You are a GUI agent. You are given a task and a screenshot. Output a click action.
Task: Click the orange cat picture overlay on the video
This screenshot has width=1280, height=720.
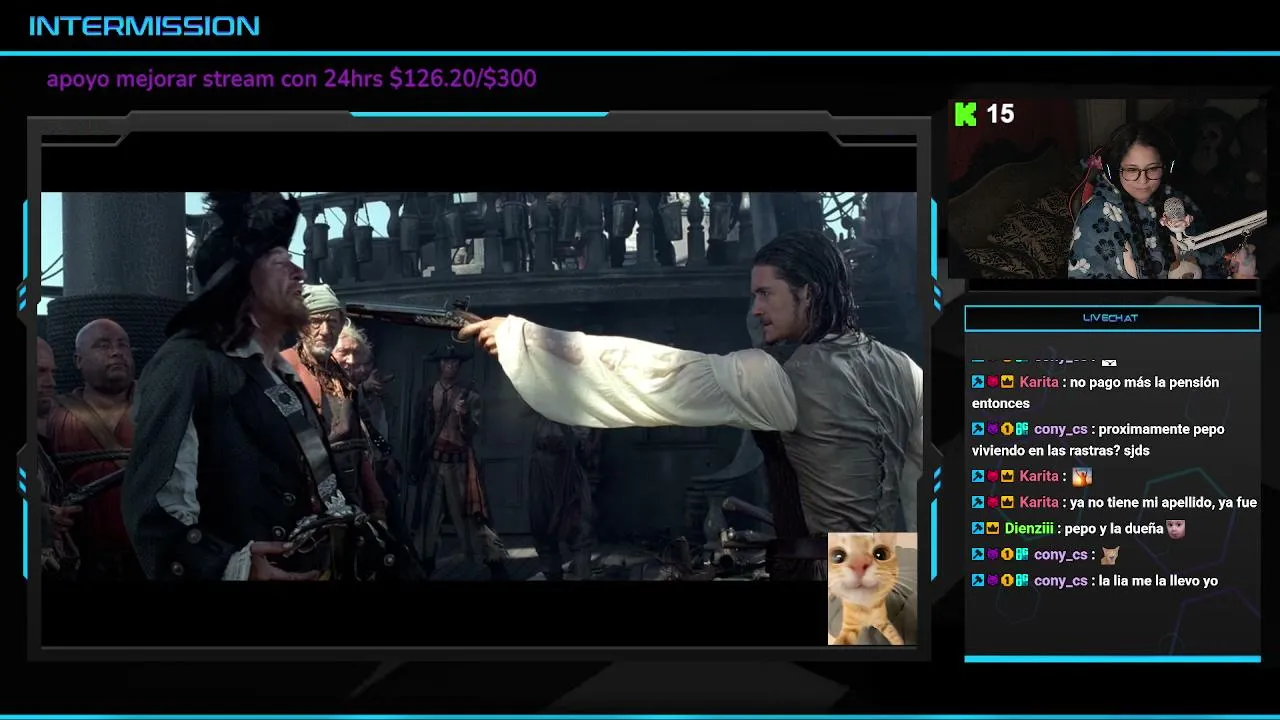[872, 588]
